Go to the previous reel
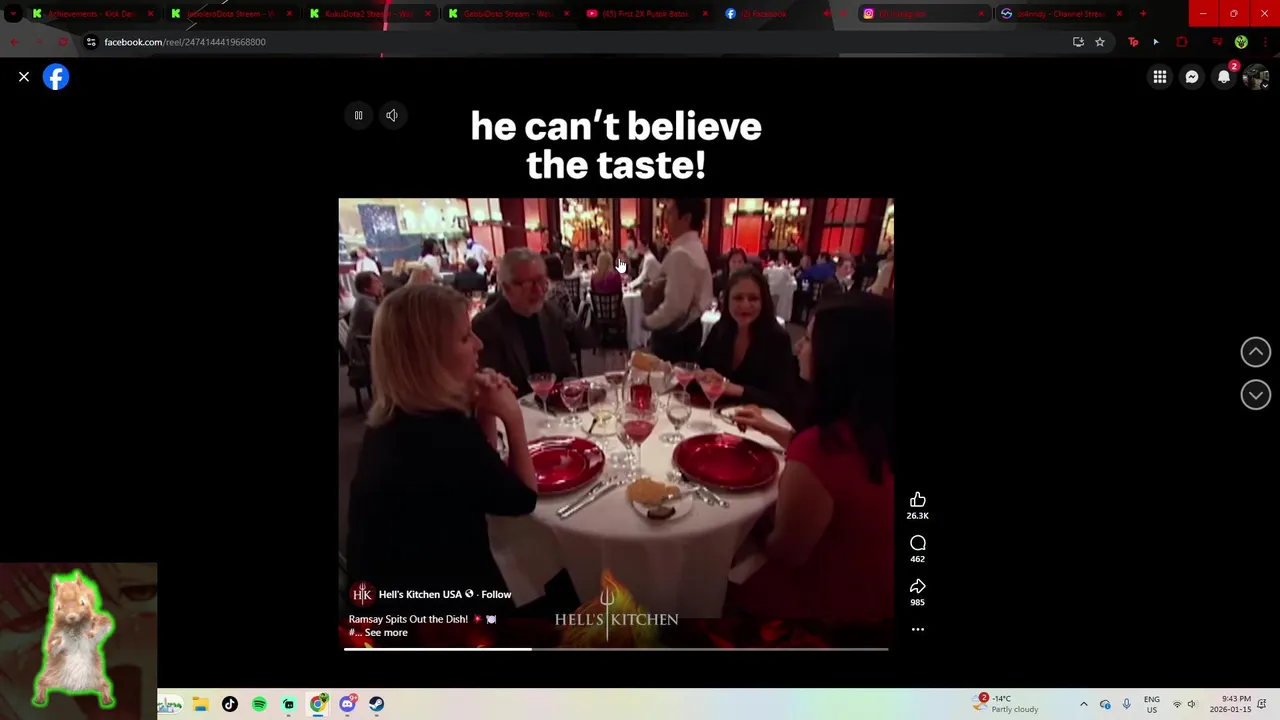Screen dimensions: 1280x720 (x=1256, y=352)
